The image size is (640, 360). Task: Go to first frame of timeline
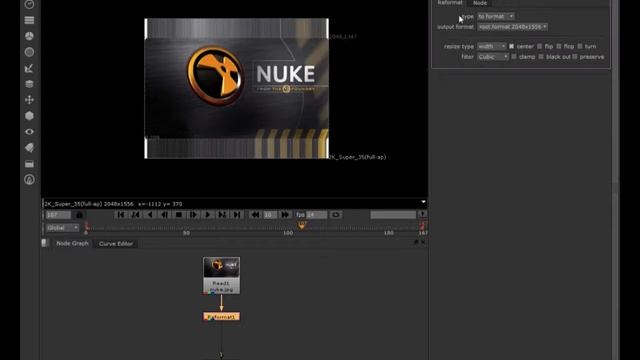(121, 215)
